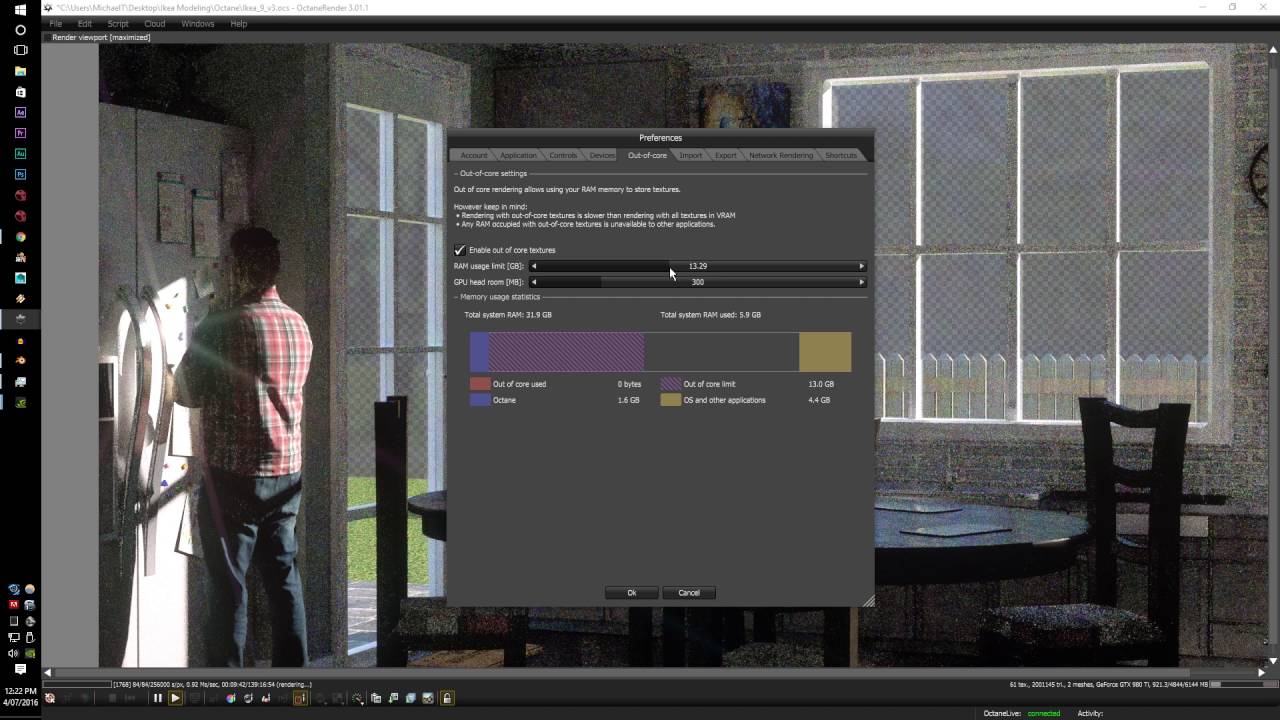The image size is (1280, 720).
Task: Switch to the Shortcuts tab
Action: pyautogui.click(x=841, y=155)
